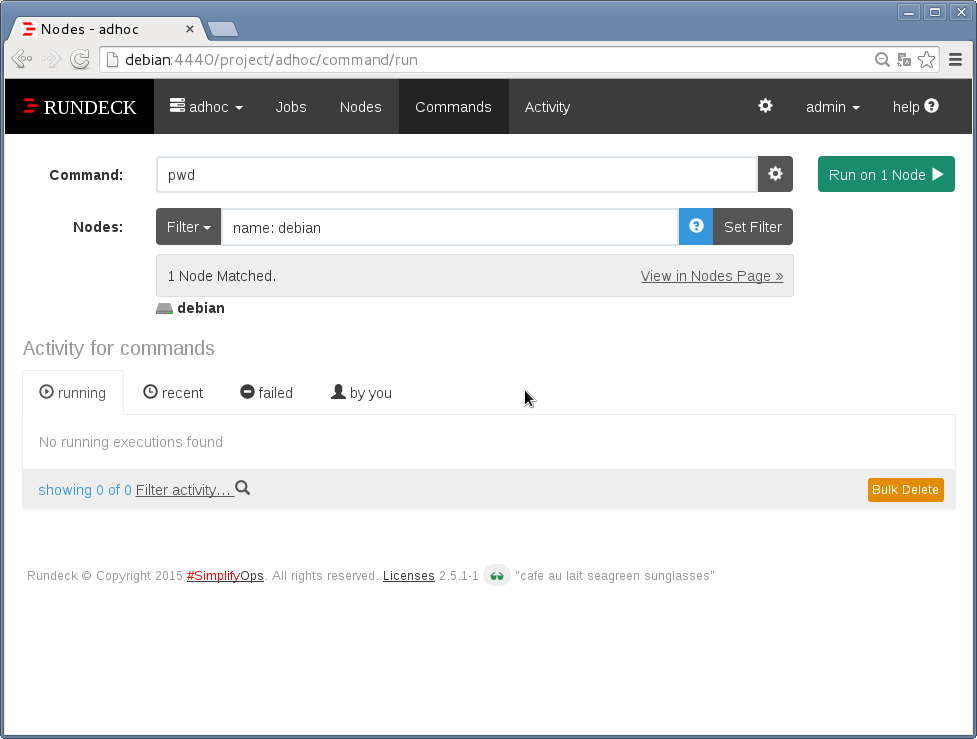This screenshot has width=977, height=739.
Task: Open the configuration gear in navbar
Action: [x=765, y=106]
